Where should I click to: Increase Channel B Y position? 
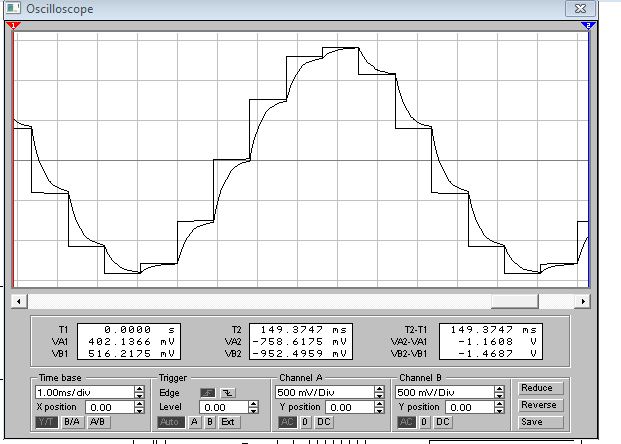click(499, 404)
